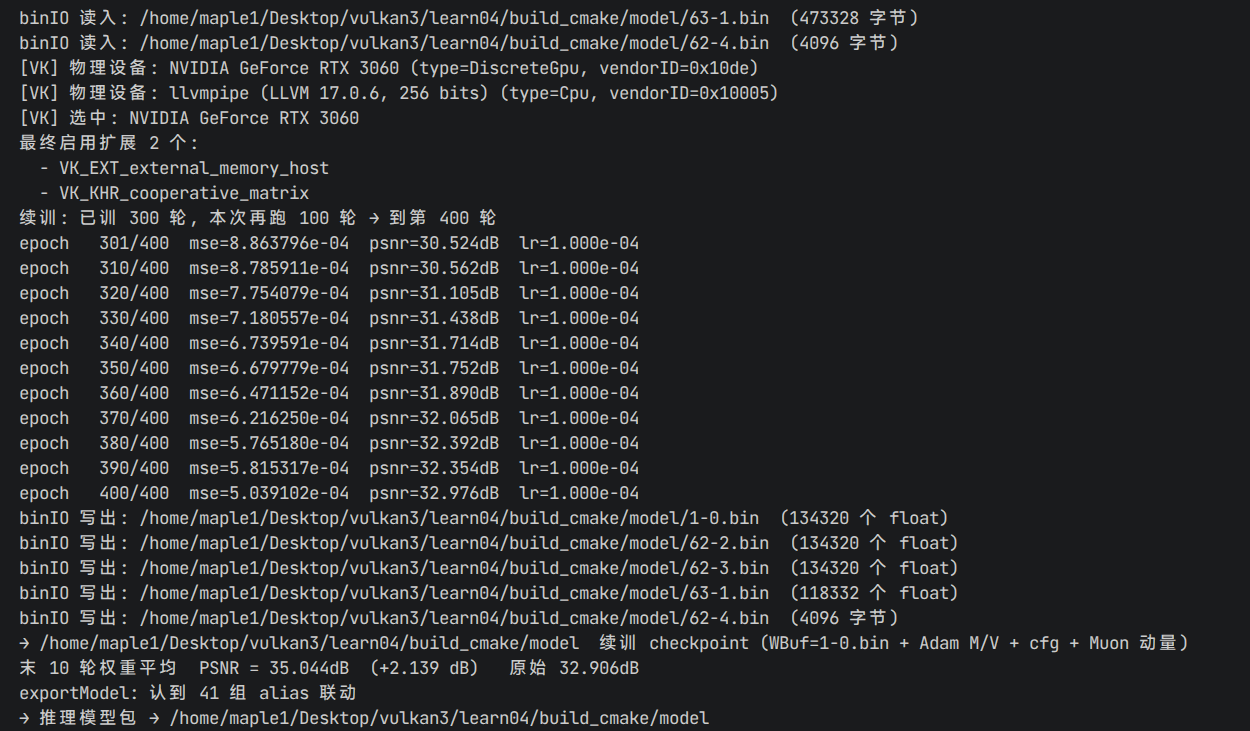1250x731 pixels.
Task: Open the written model/1-0.bin file path
Action: coord(449,518)
